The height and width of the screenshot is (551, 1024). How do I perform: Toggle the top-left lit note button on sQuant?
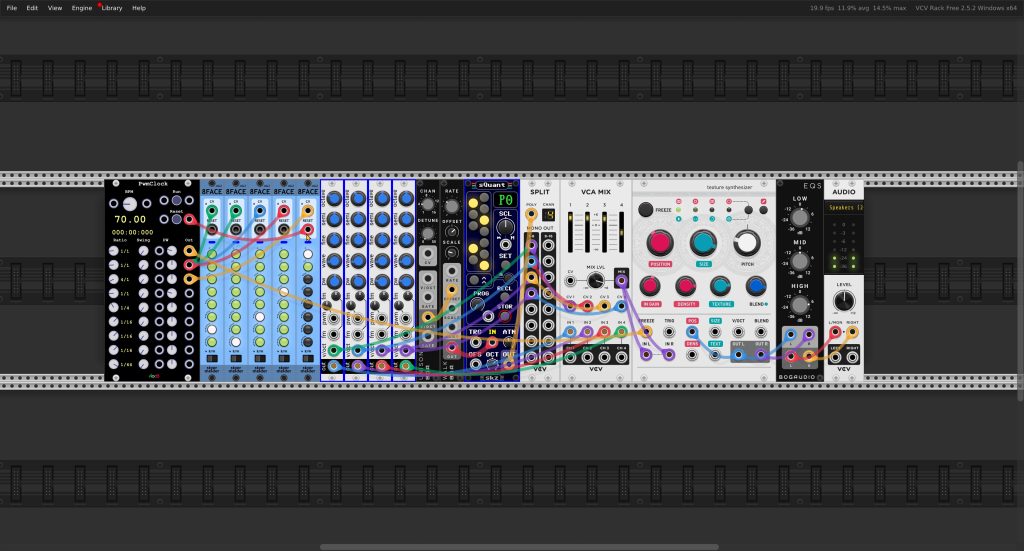(x=473, y=203)
